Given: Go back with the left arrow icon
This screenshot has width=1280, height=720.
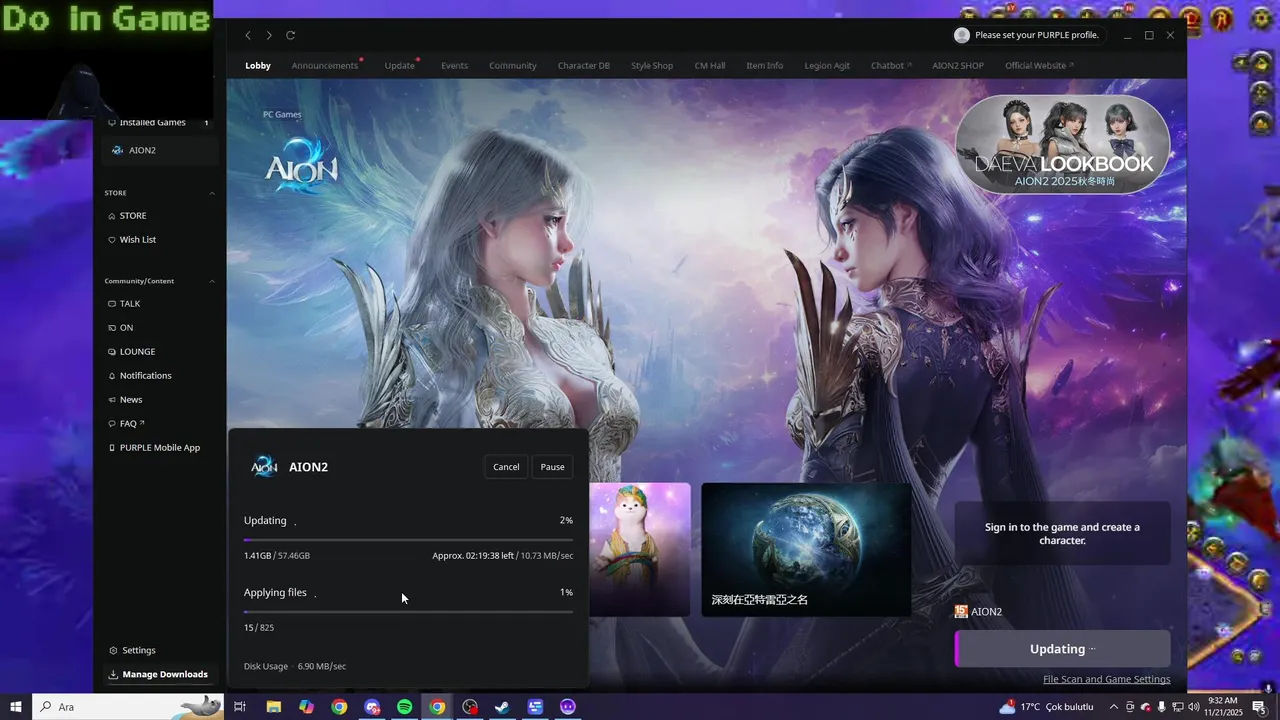Looking at the screenshot, I should point(248,35).
